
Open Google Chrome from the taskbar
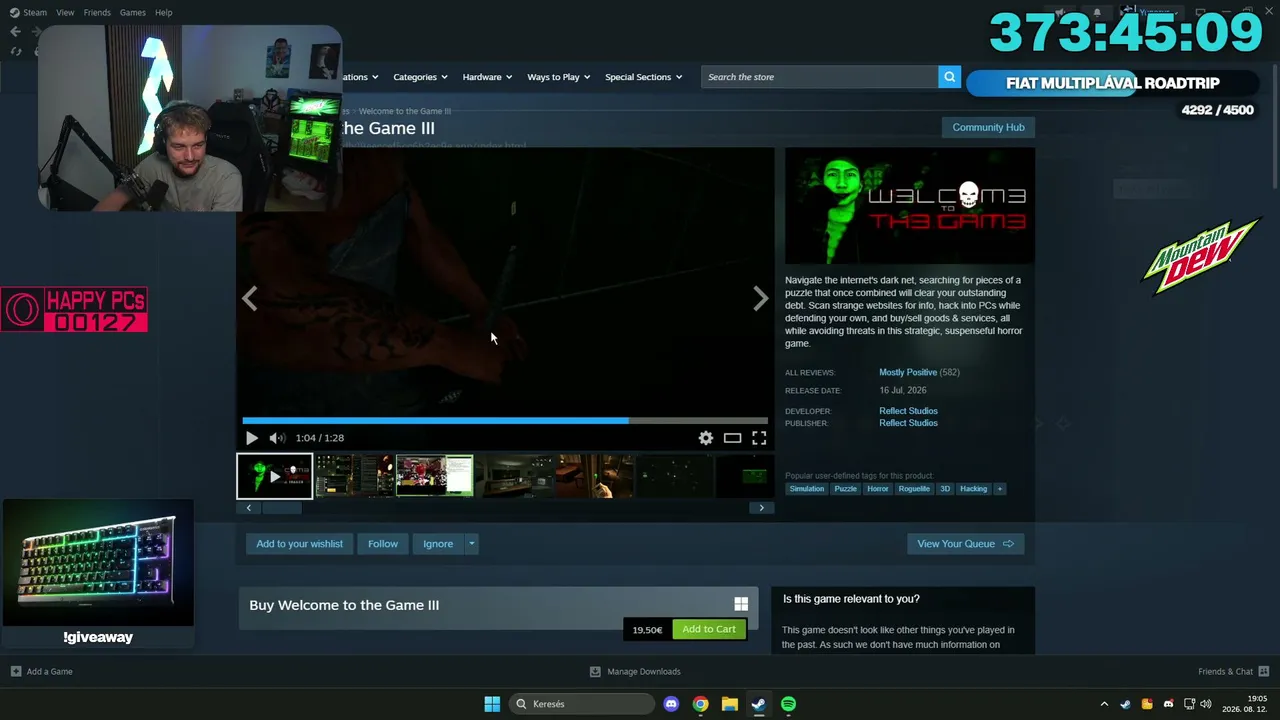point(701,704)
